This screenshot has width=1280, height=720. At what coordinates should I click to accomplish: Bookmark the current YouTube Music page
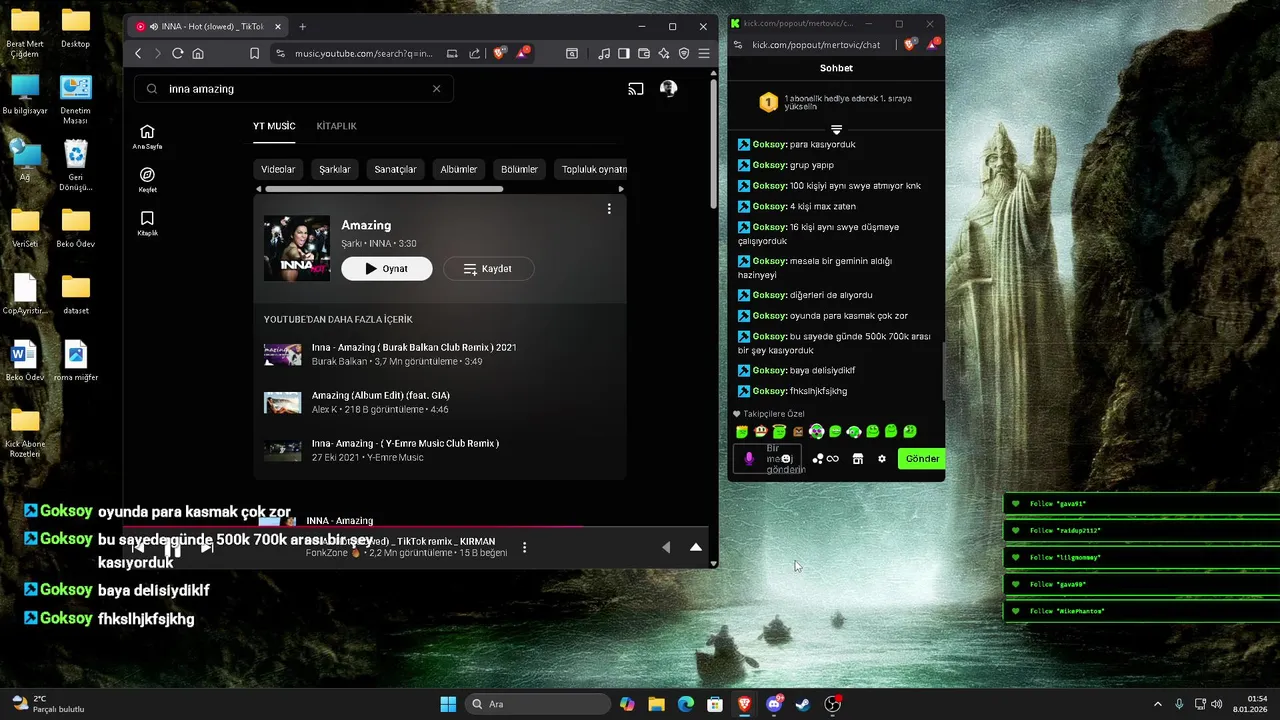click(x=254, y=53)
